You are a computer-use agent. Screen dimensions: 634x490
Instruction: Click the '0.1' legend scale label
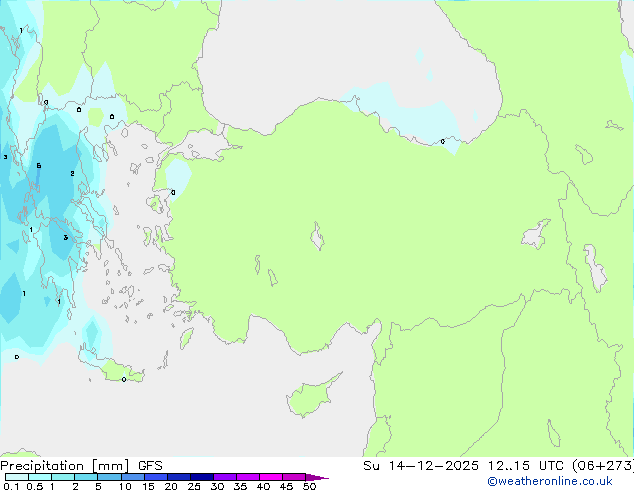(x=11, y=486)
